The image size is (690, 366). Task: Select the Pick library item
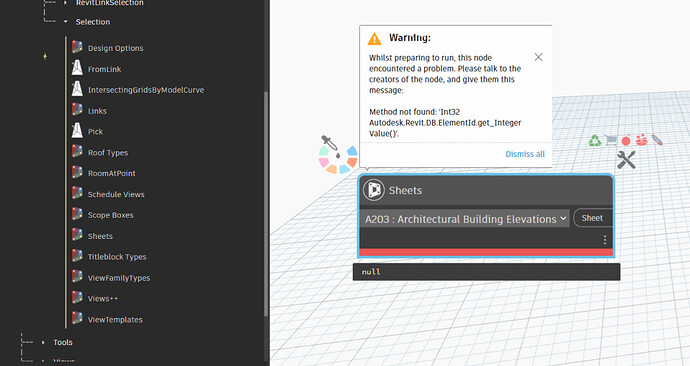click(x=95, y=132)
